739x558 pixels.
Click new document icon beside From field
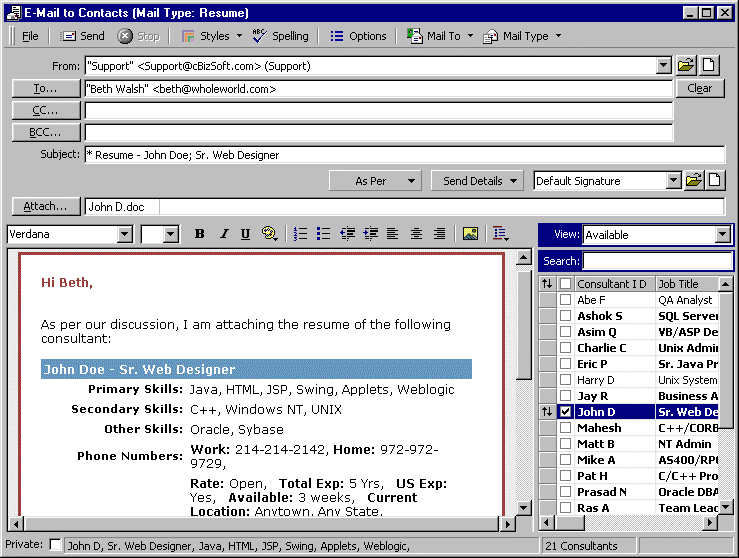[x=709, y=66]
